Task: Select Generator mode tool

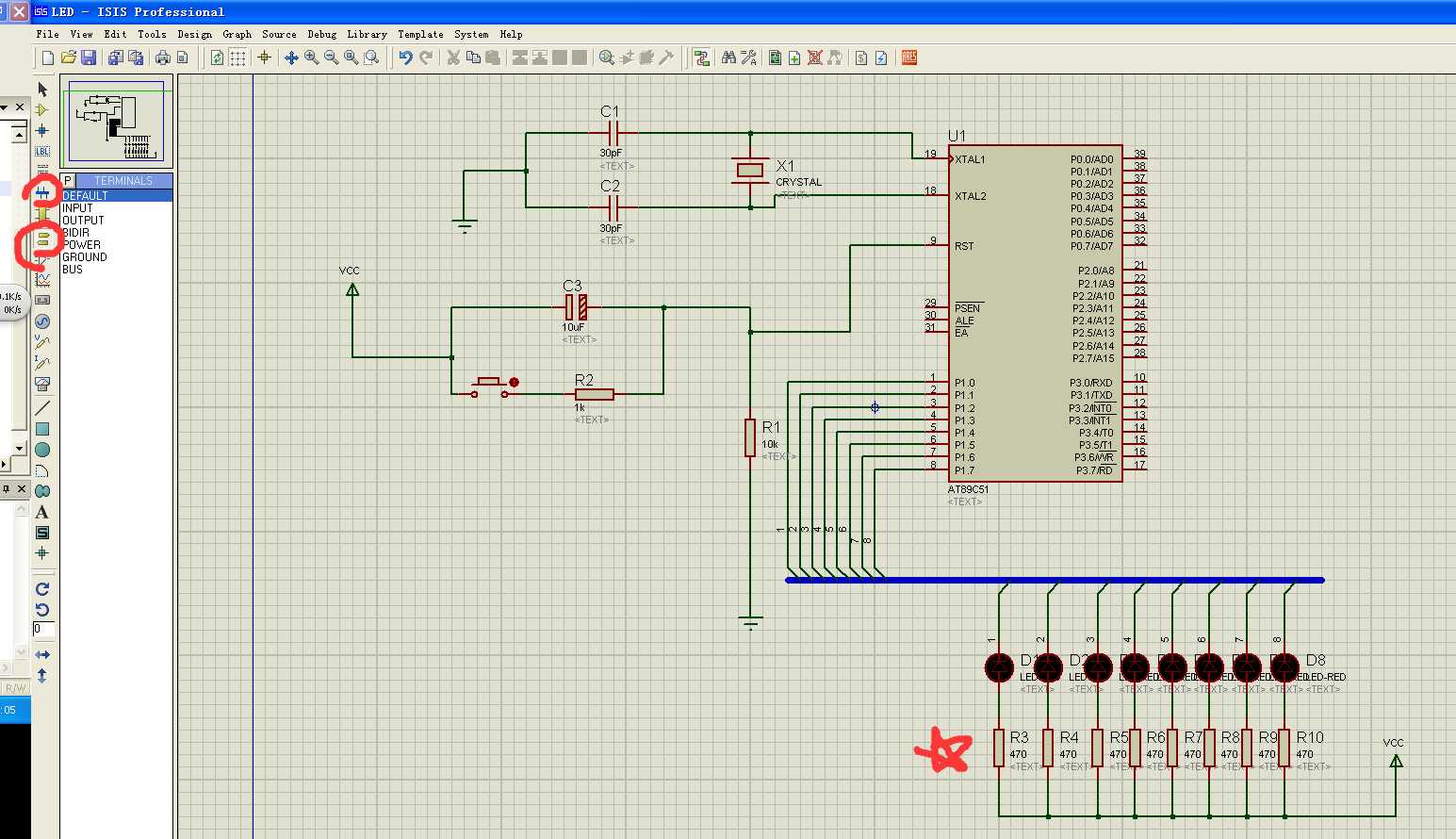Action: pos(42,321)
